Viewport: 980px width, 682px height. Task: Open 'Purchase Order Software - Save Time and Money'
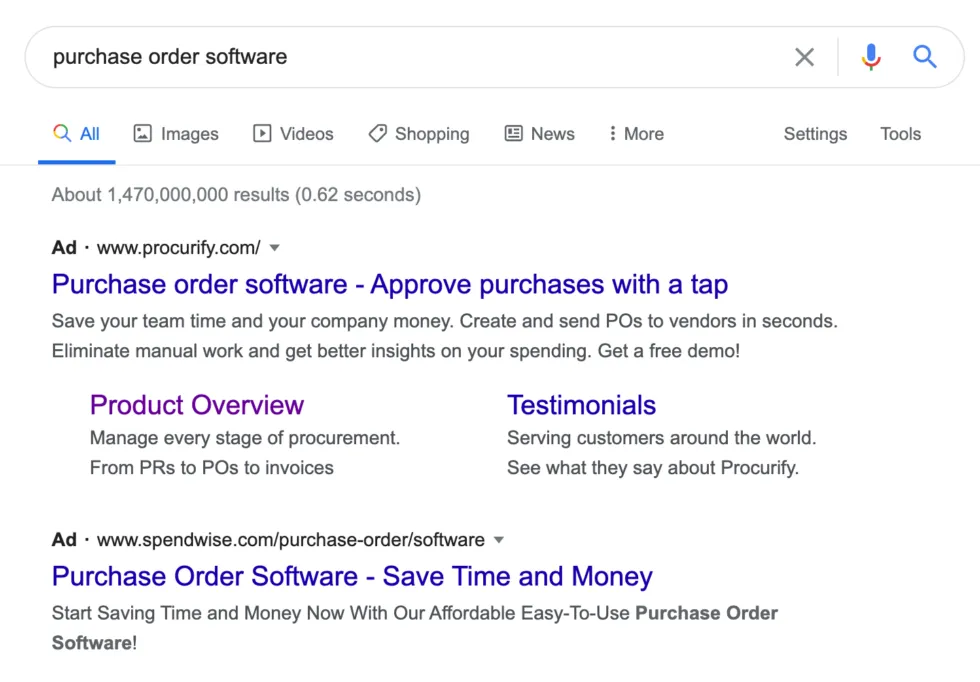352,577
